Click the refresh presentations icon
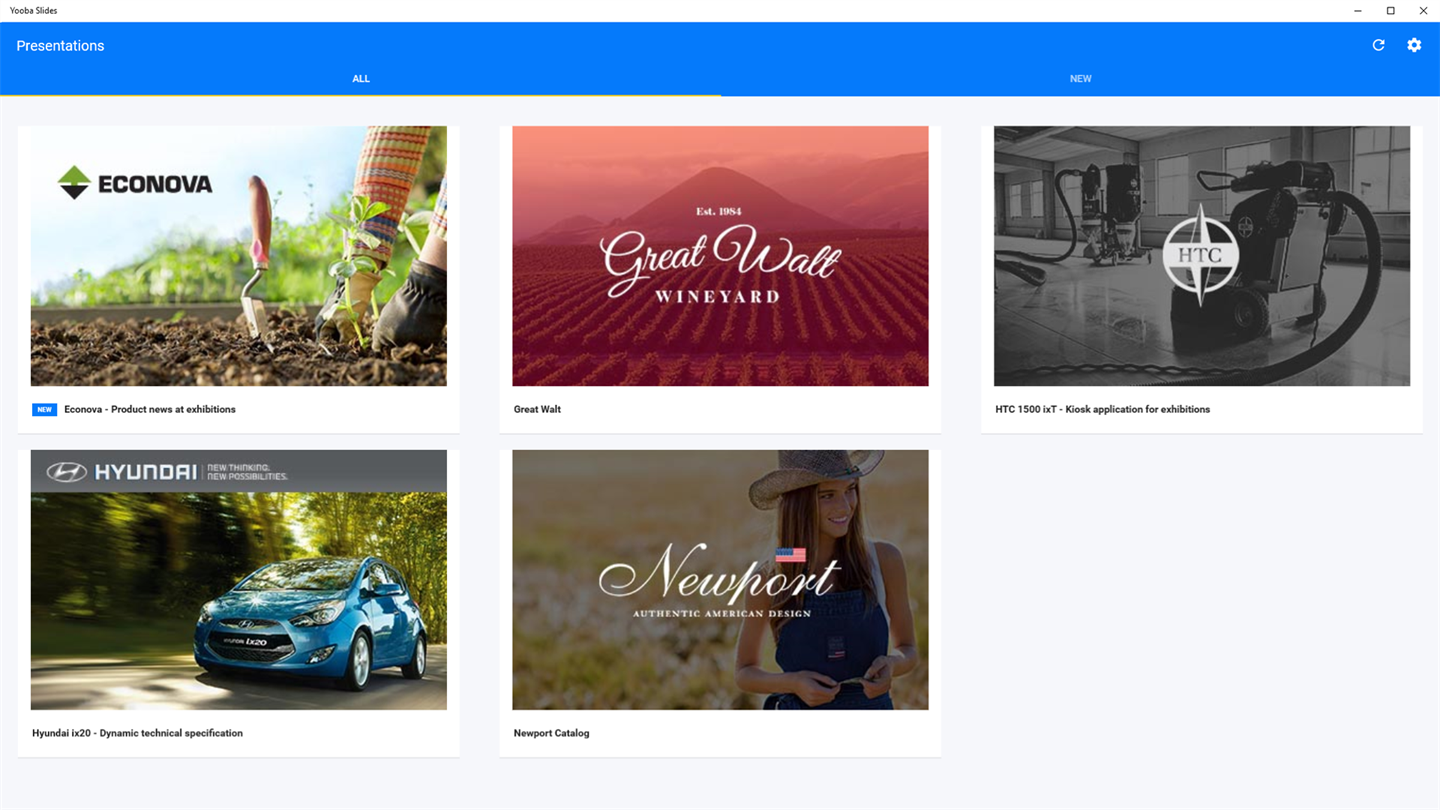 [1378, 45]
